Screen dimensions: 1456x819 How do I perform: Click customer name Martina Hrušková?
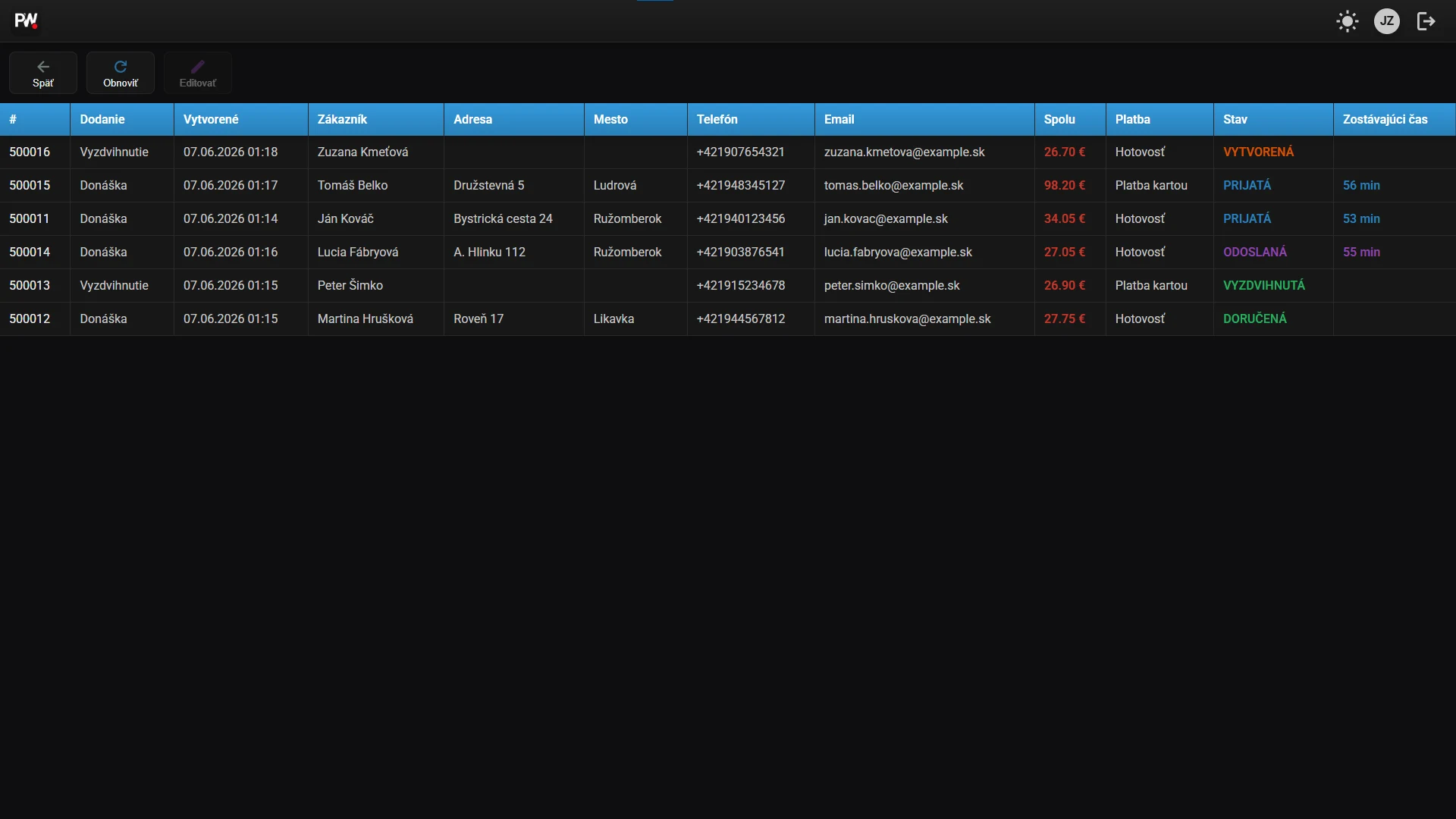(x=366, y=318)
